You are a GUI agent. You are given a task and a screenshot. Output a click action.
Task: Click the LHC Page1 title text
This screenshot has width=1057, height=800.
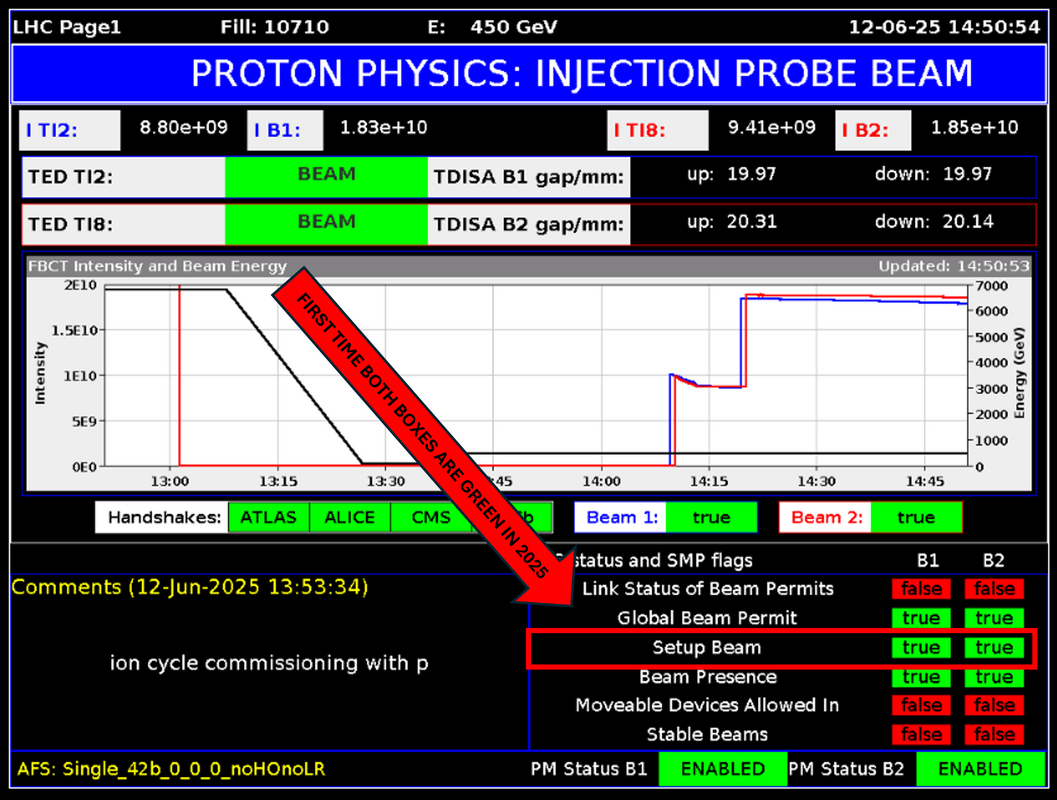(x=67, y=27)
